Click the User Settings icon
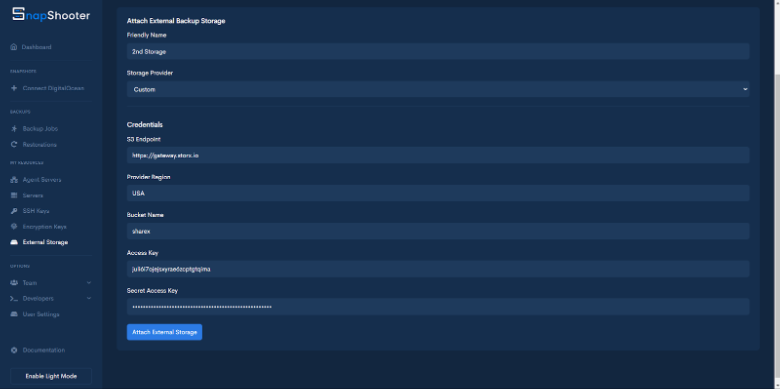The width and height of the screenshot is (780, 389). tap(14, 314)
